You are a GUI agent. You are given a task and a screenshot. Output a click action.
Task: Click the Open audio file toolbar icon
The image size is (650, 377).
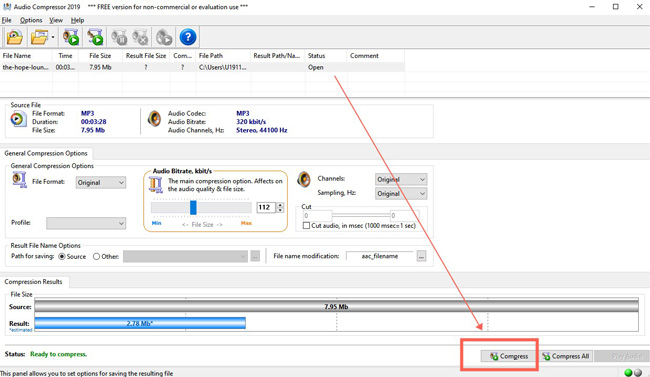[x=15, y=37]
